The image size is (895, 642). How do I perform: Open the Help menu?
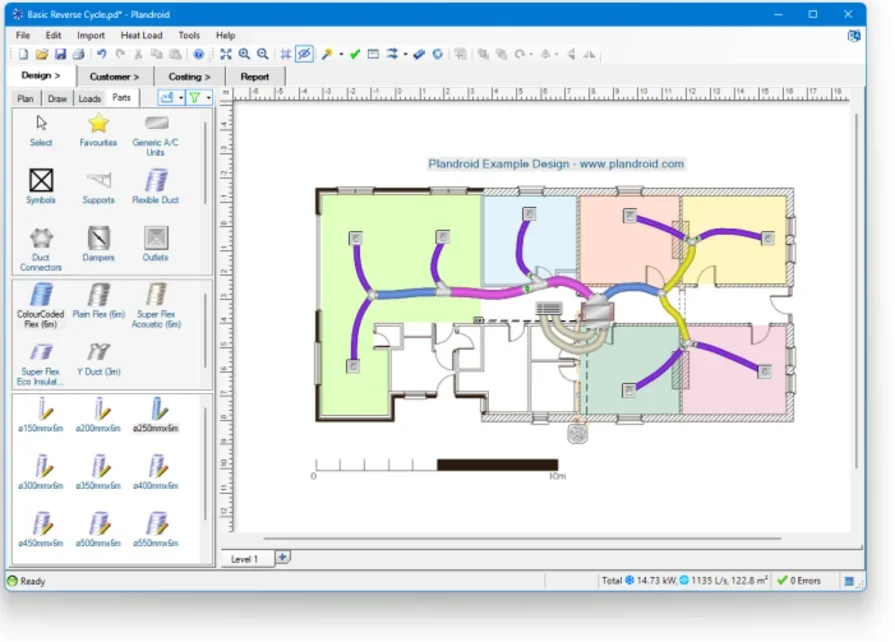click(225, 35)
